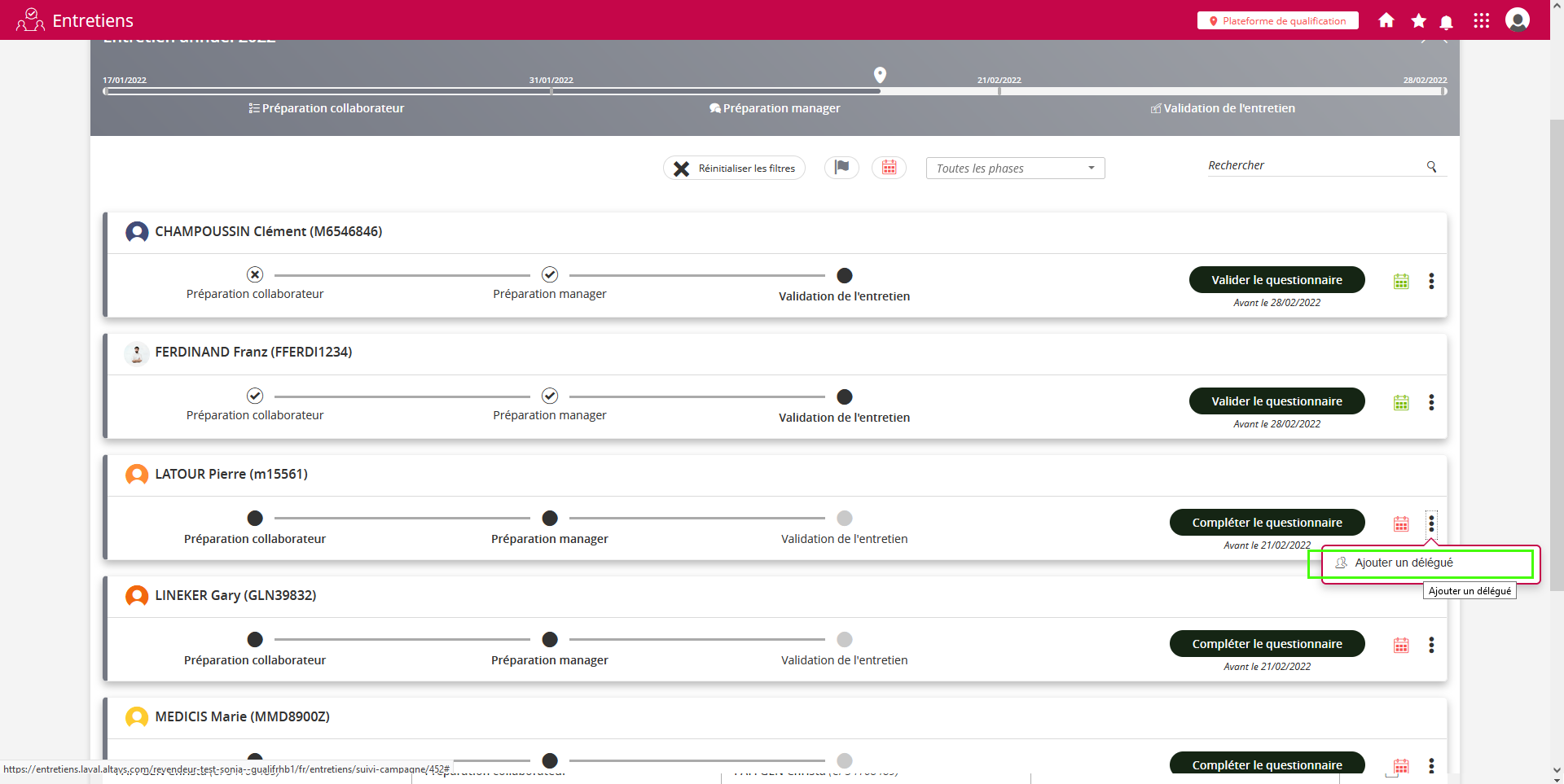Image resolution: width=1564 pixels, height=784 pixels.
Task: Click Compléter le questionnaire for LATOUR Pierre
Action: 1267,523
